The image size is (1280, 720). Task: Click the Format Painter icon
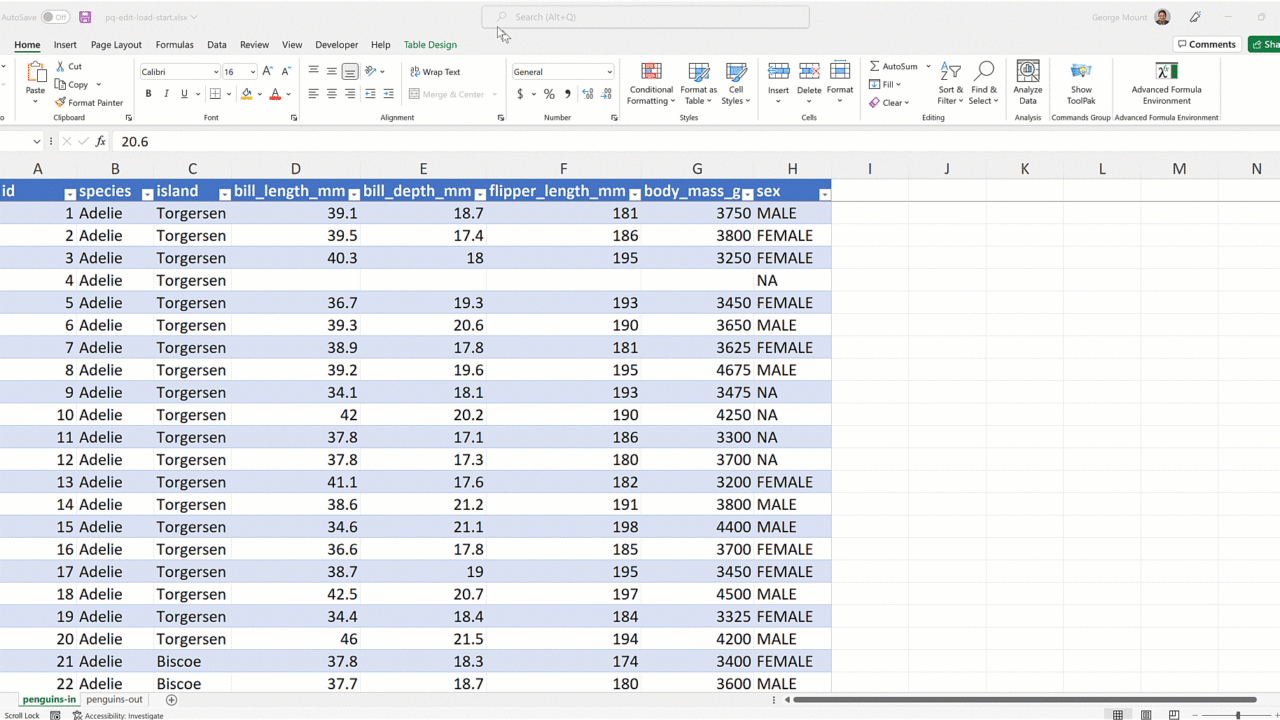coord(61,103)
